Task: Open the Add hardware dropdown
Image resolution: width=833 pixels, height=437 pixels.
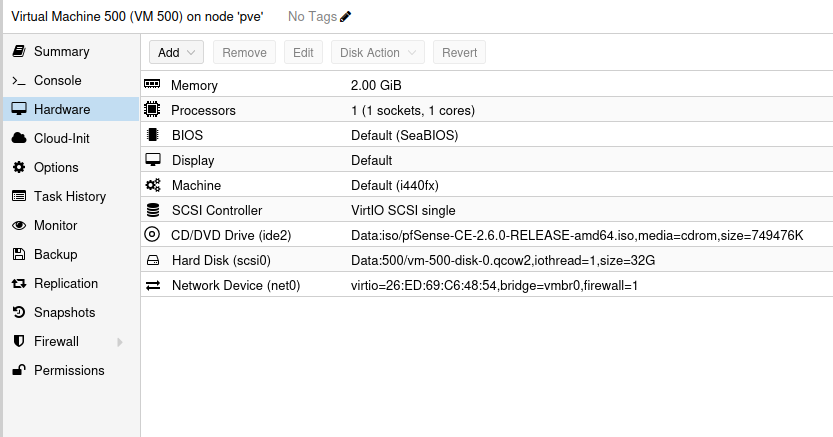Action: (x=176, y=52)
